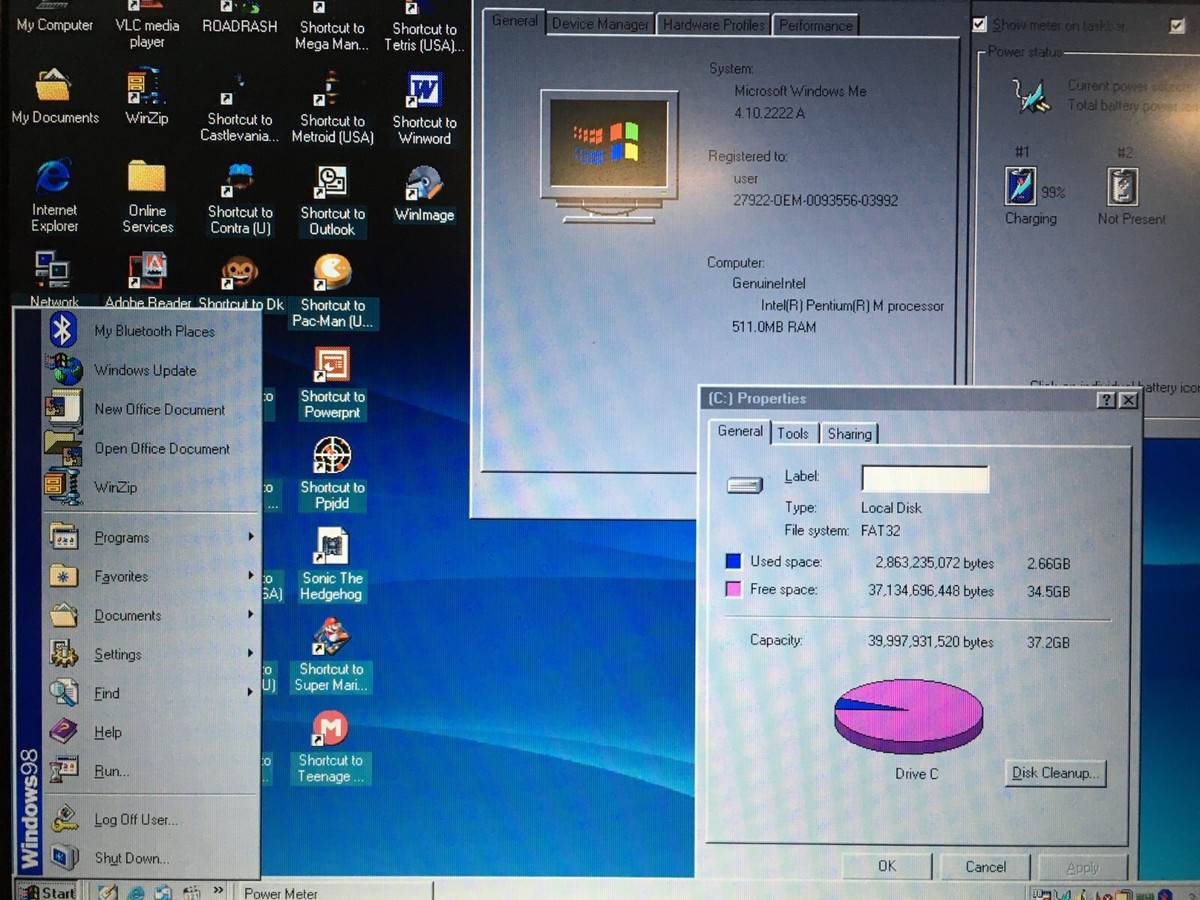Image resolution: width=1200 pixels, height=900 pixels.
Task: Open the My Documents folder icon
Action: (55, 97)
